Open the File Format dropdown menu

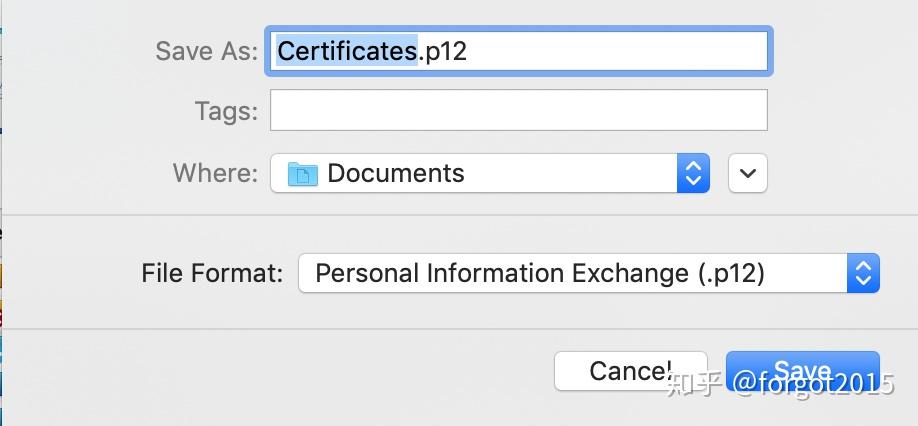click(588, 273)
